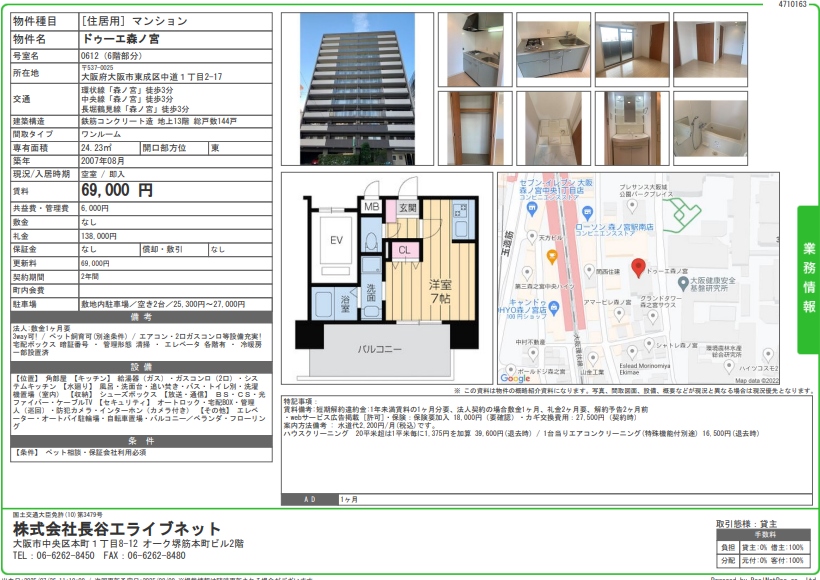Open the balcony window room photo
Viewport: 820px width, 580px height.
coord(631,48)
